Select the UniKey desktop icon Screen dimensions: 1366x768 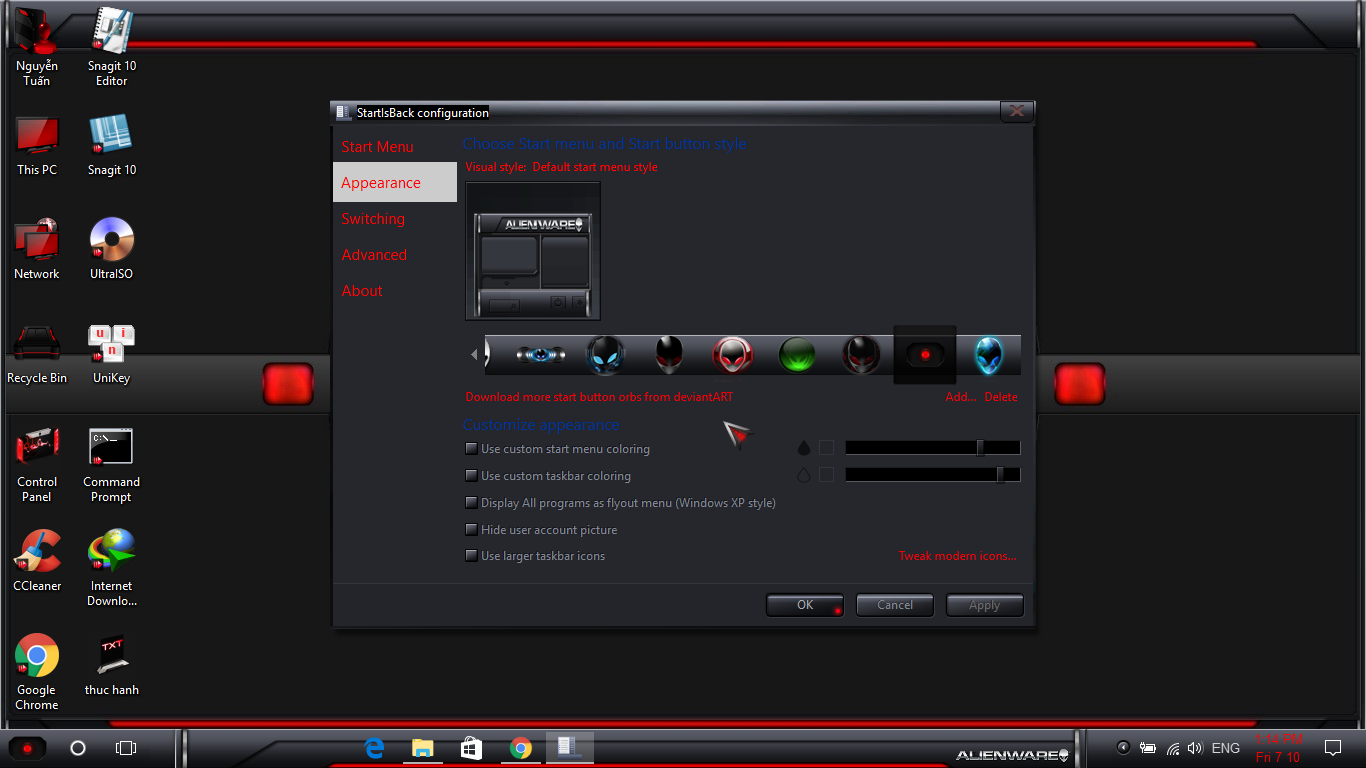pyautogui.click(x=111, y=354)
